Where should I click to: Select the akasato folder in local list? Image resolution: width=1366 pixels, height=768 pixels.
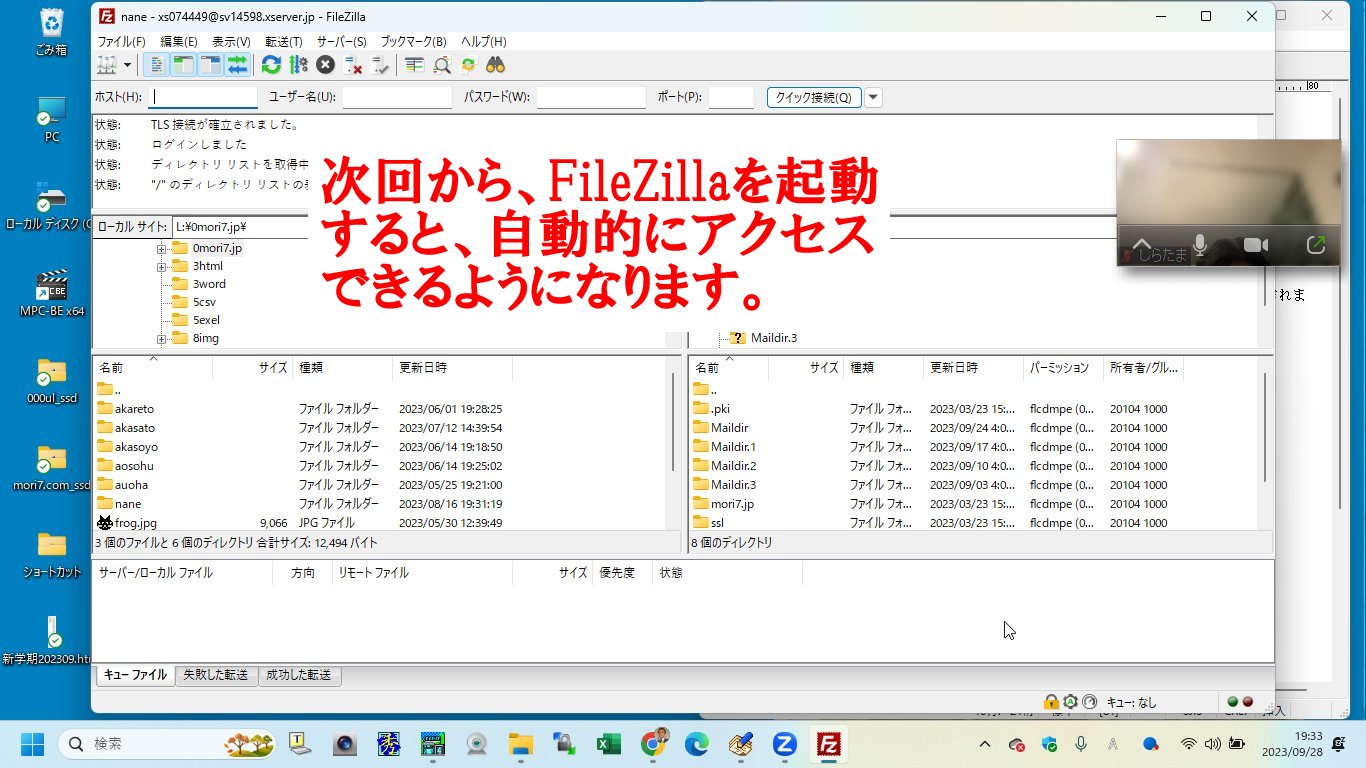(x=135, y=428)
